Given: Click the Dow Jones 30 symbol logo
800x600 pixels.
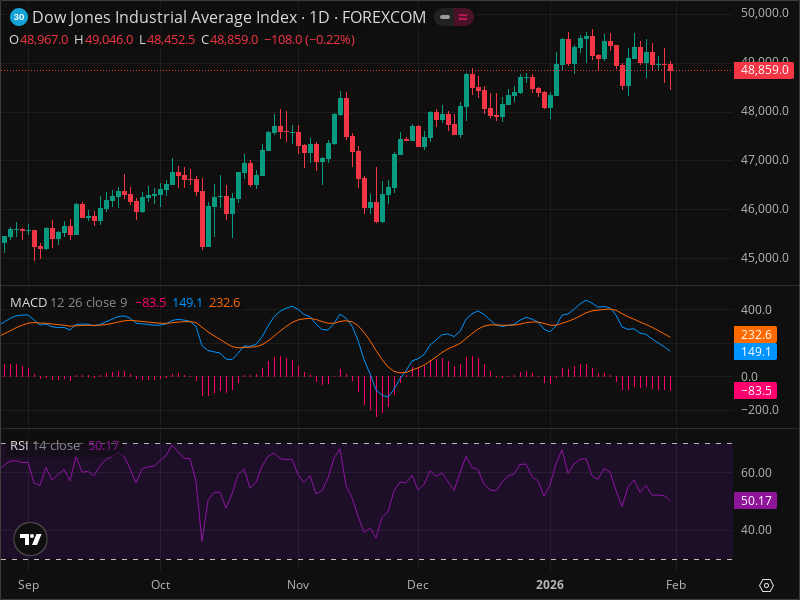Looking at the screenshot, I should [x=19, y=17].
